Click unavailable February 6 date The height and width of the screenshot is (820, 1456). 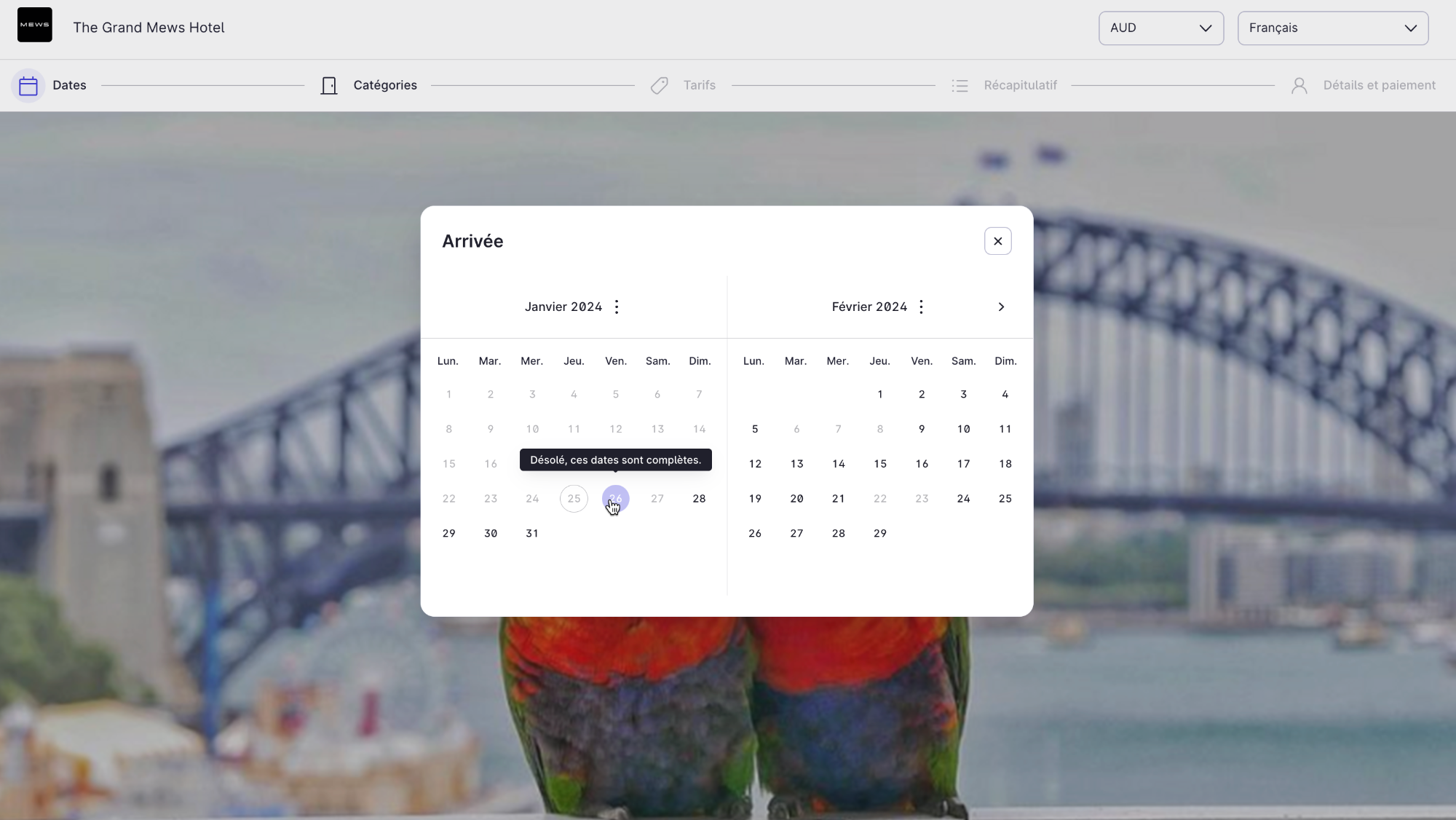click(x=797, y=429)
